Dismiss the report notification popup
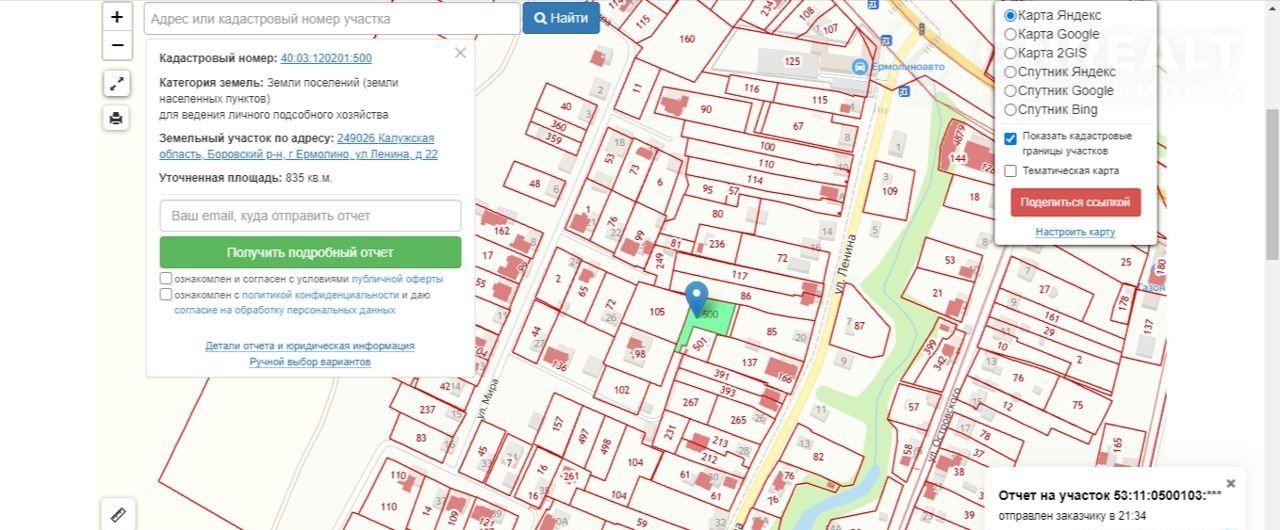Image resolution: width=1280 pixels, height=530 pixels. 1231,483
